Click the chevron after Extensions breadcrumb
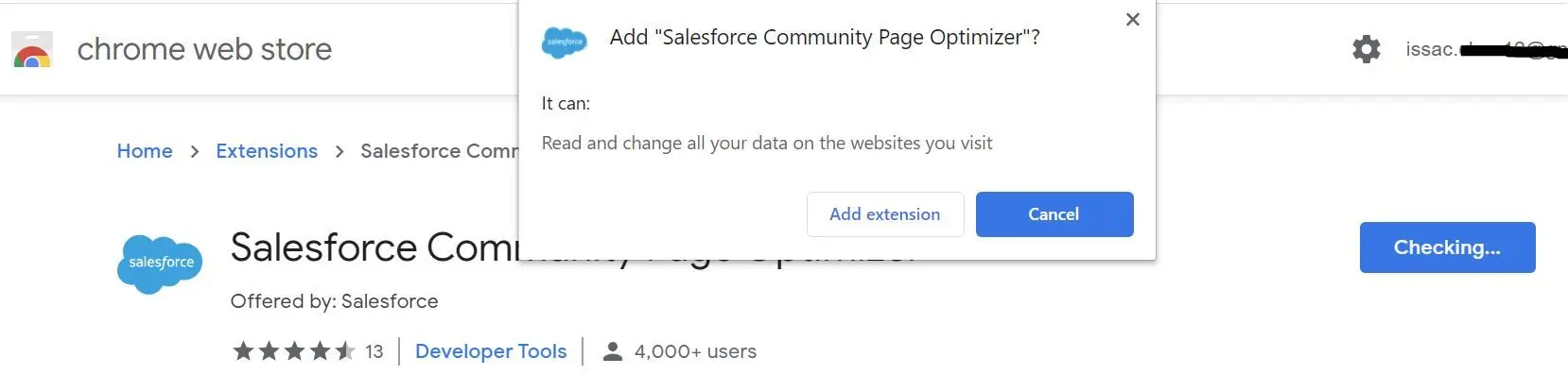The height and width of the screenshot is (392, 1568). click(340, 151)
